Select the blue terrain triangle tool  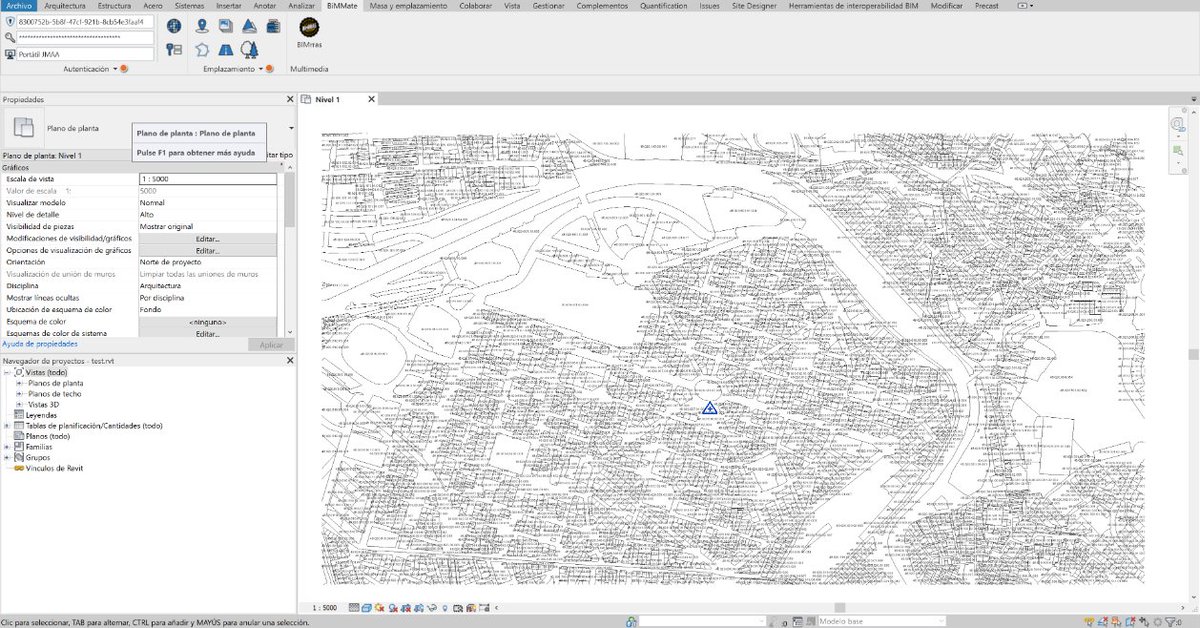(250, 25)
